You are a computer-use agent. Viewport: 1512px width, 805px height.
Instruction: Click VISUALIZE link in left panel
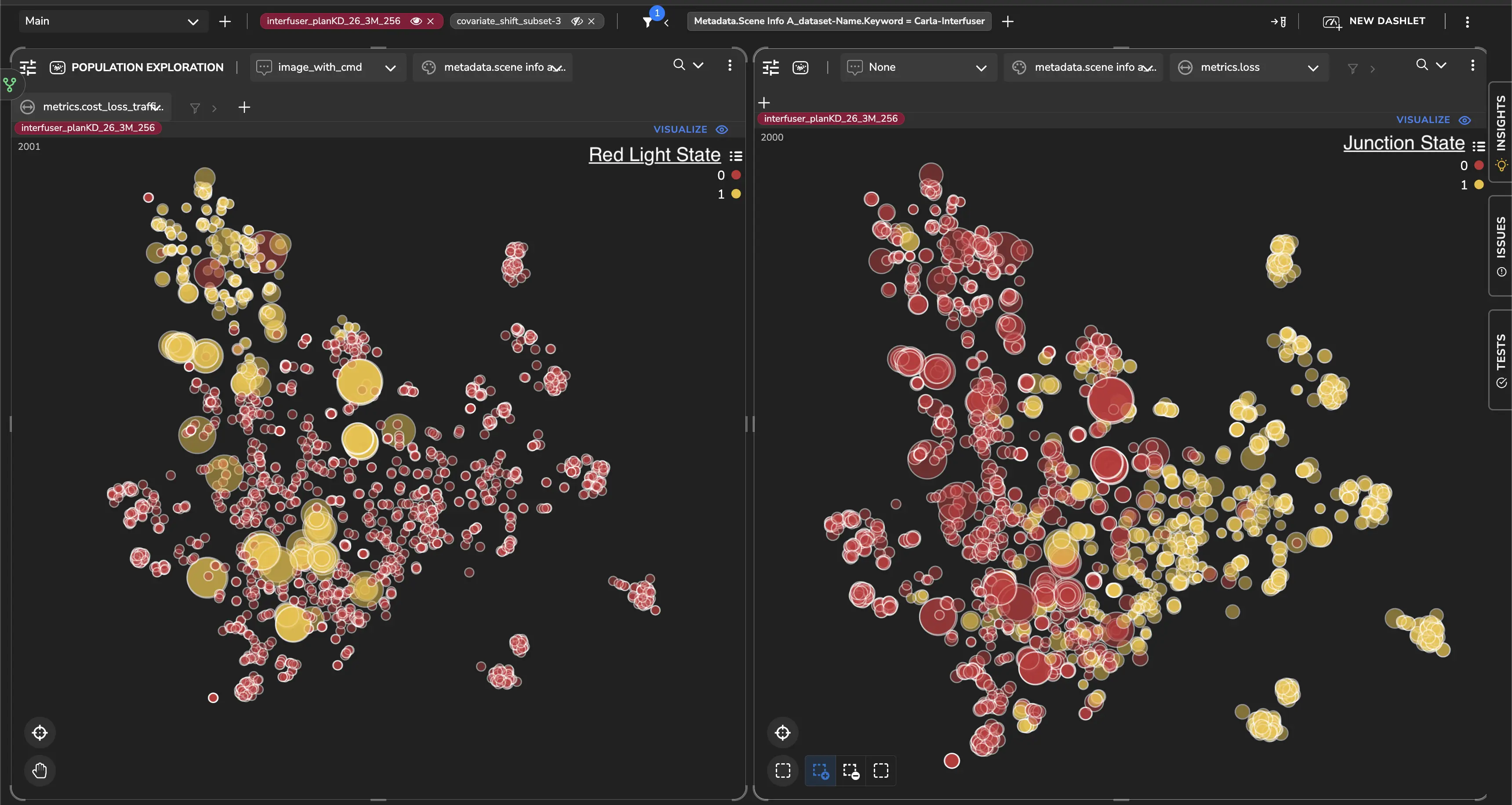(x=680, y=129)
